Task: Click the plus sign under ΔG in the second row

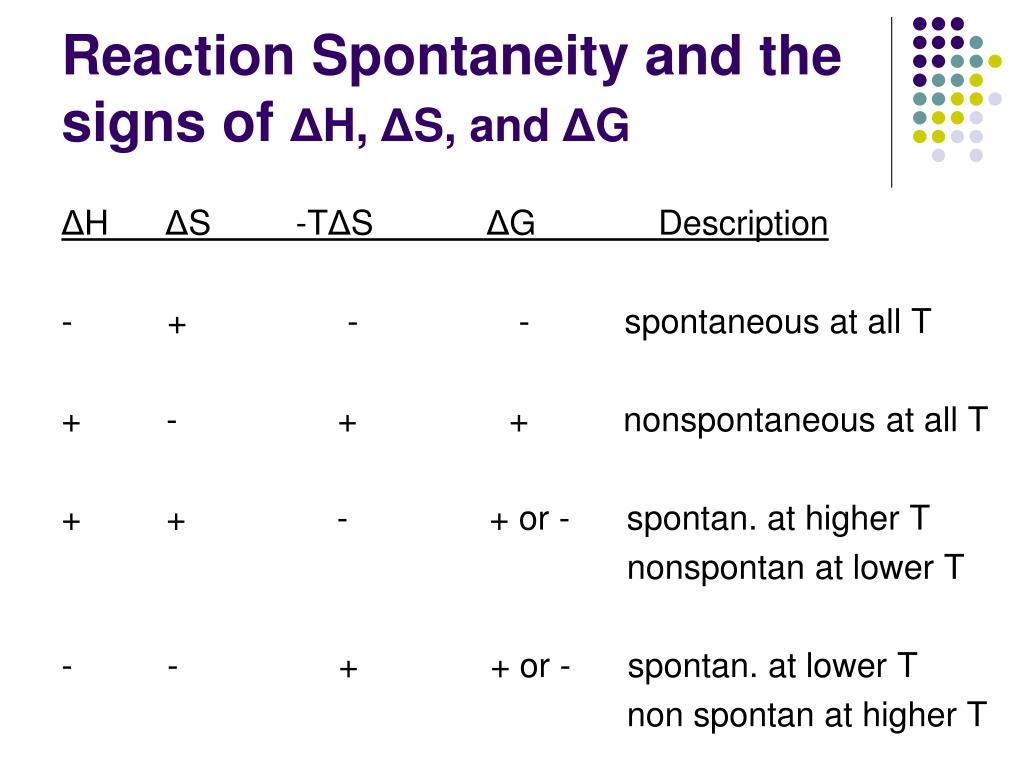Action: (x=519, y=424)
